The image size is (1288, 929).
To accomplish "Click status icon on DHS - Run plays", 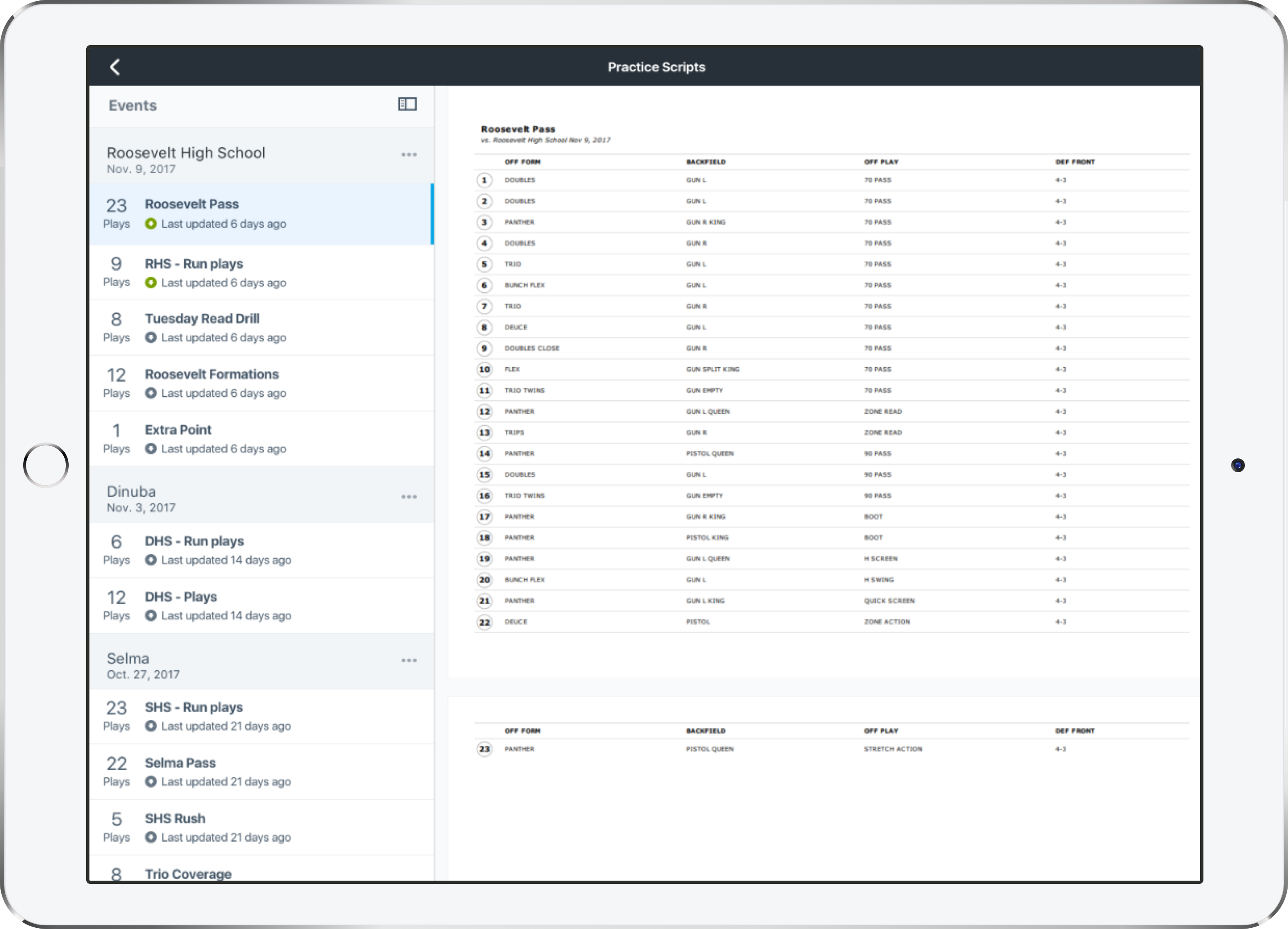I will (150, 560).
